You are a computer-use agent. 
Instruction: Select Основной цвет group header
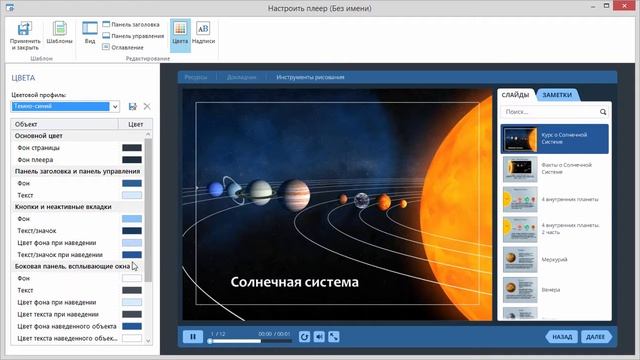click(x=38, y=136)
